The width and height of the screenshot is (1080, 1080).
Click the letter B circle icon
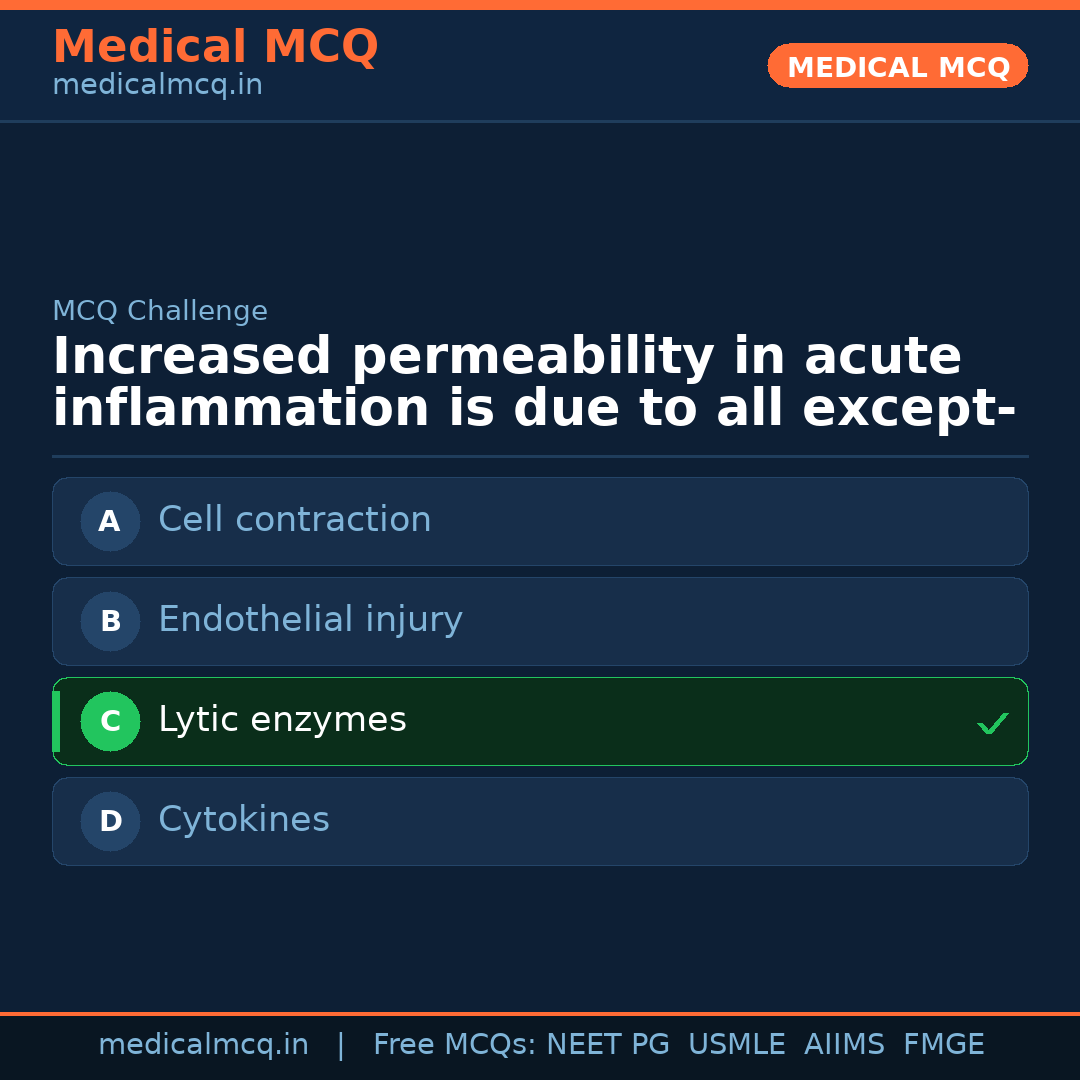(x=110, y=621)
